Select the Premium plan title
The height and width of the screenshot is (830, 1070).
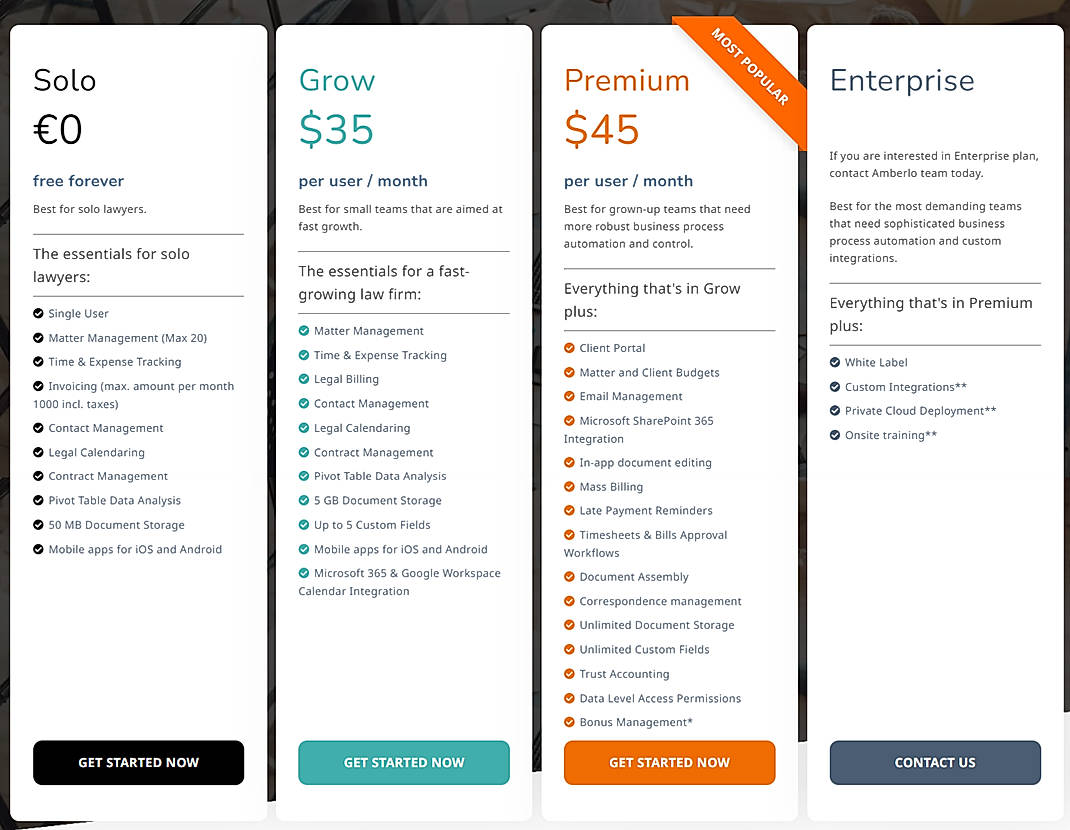click(x=626, y=80)
